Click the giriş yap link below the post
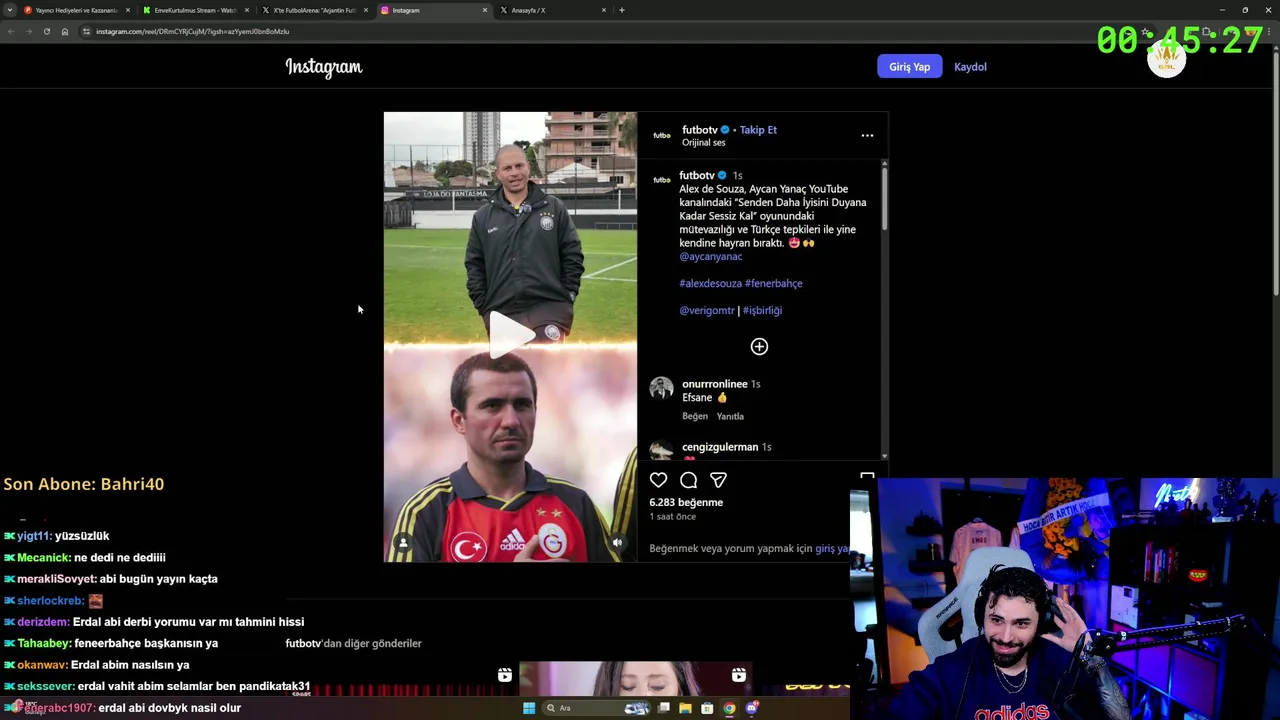The height and width of the screenshot is (720, 1280). point(832,549)
